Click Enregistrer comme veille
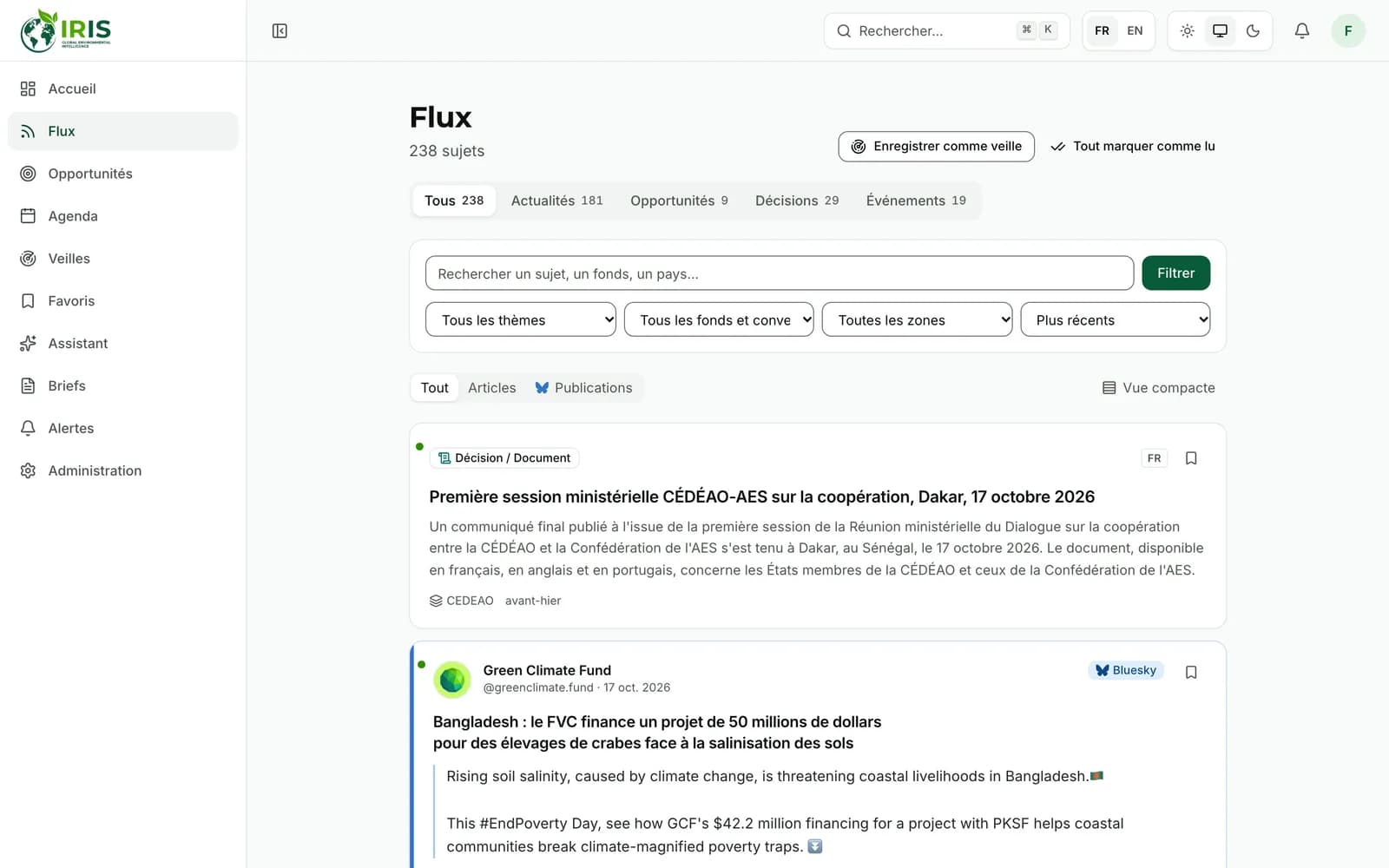1389x868 pixels. (936, 147)
